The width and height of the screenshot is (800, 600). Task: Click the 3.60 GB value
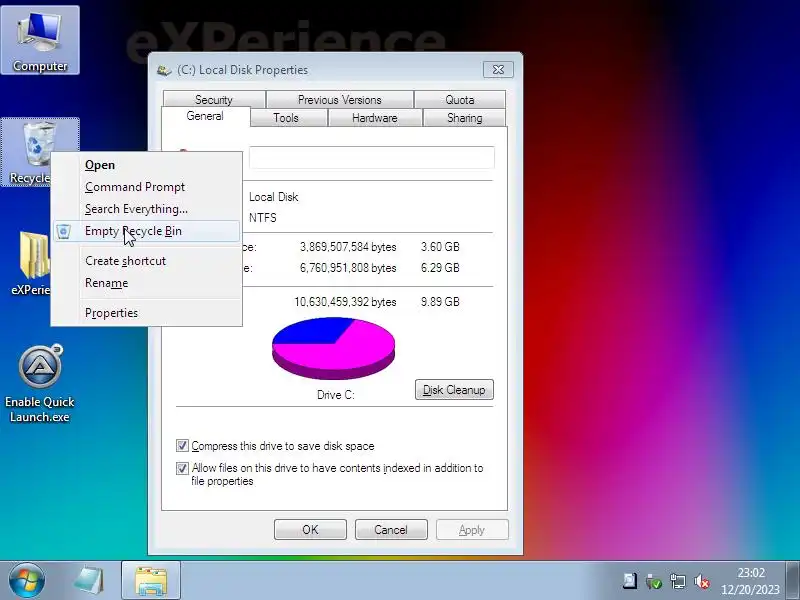point(440,247)
